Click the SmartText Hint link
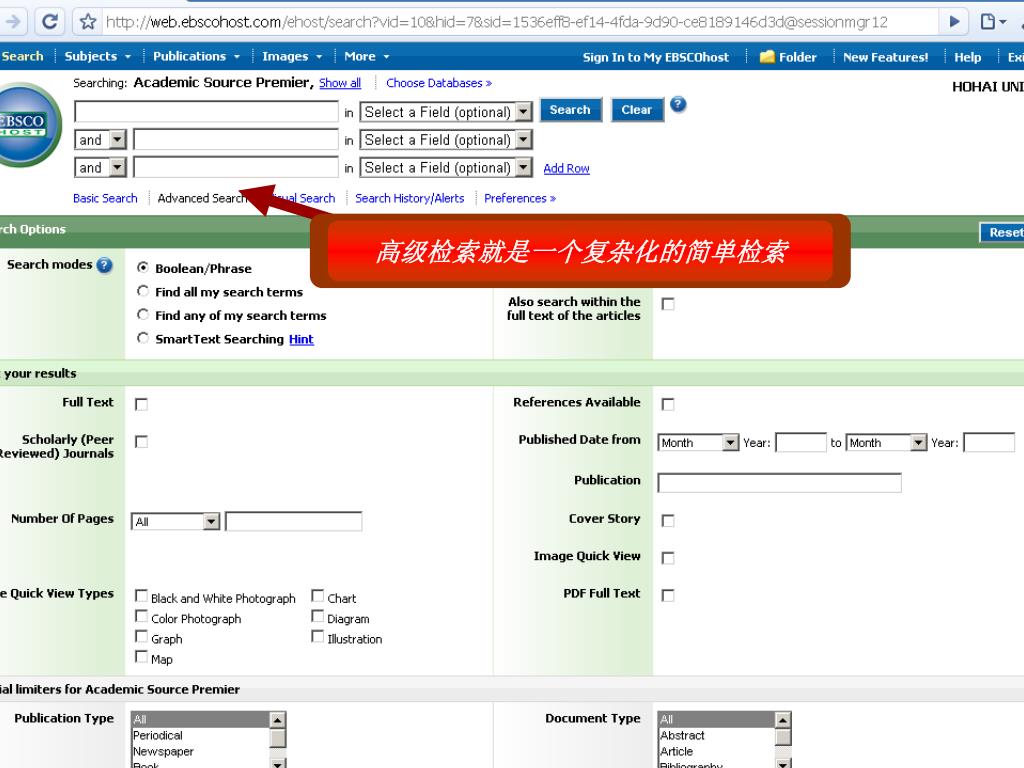Image resolution: width=1024 pixels, height=768 pixels. [301, 339]
